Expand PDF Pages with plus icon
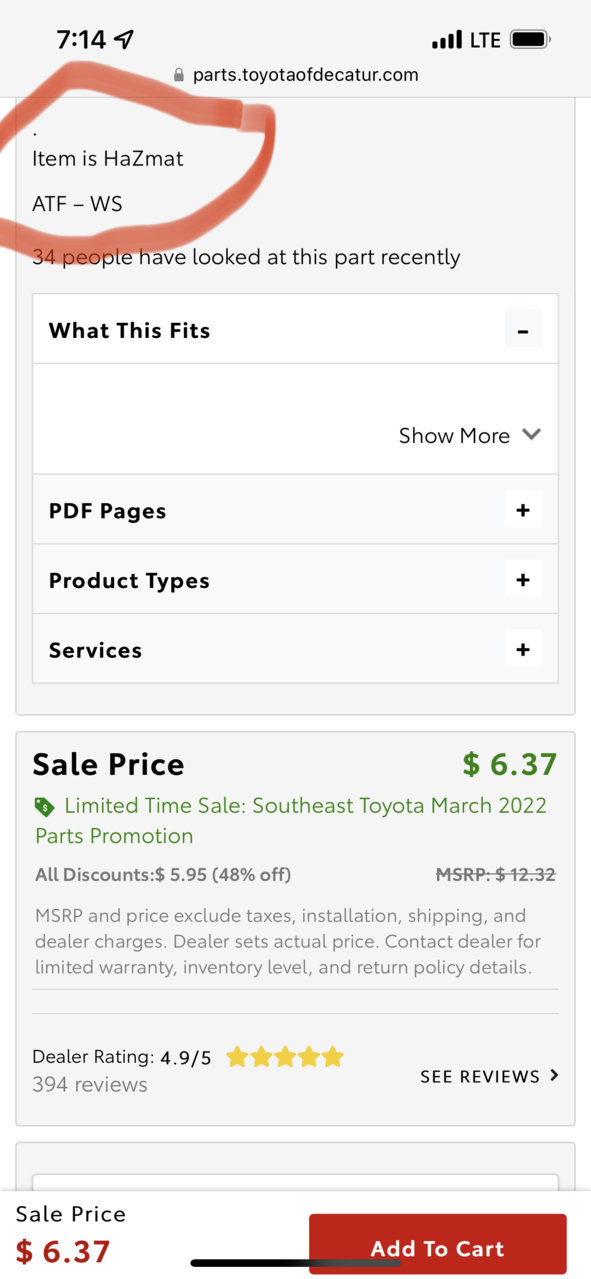 pos(522,510)
